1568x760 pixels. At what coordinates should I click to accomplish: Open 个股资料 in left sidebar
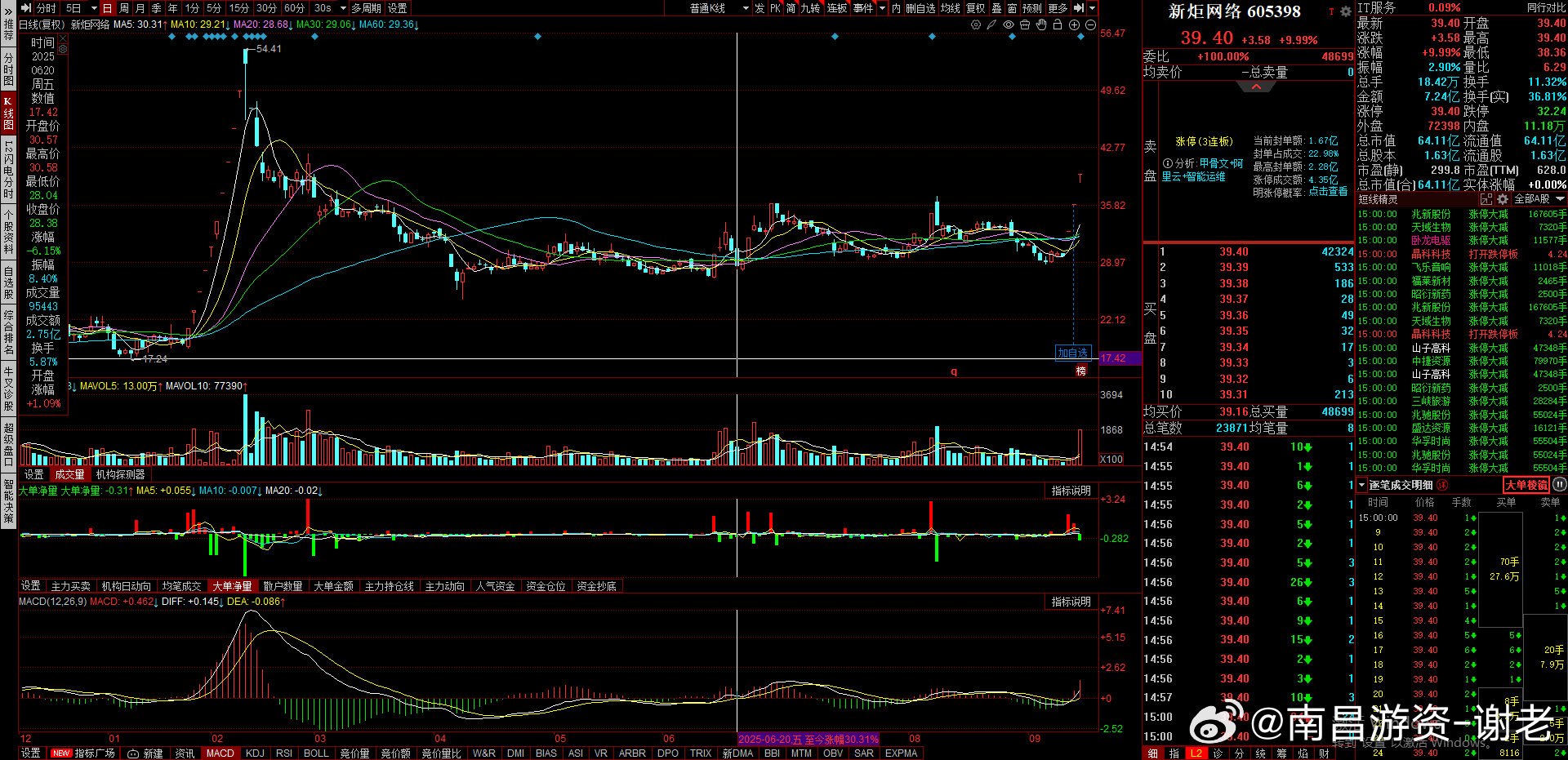coord(8,232)
